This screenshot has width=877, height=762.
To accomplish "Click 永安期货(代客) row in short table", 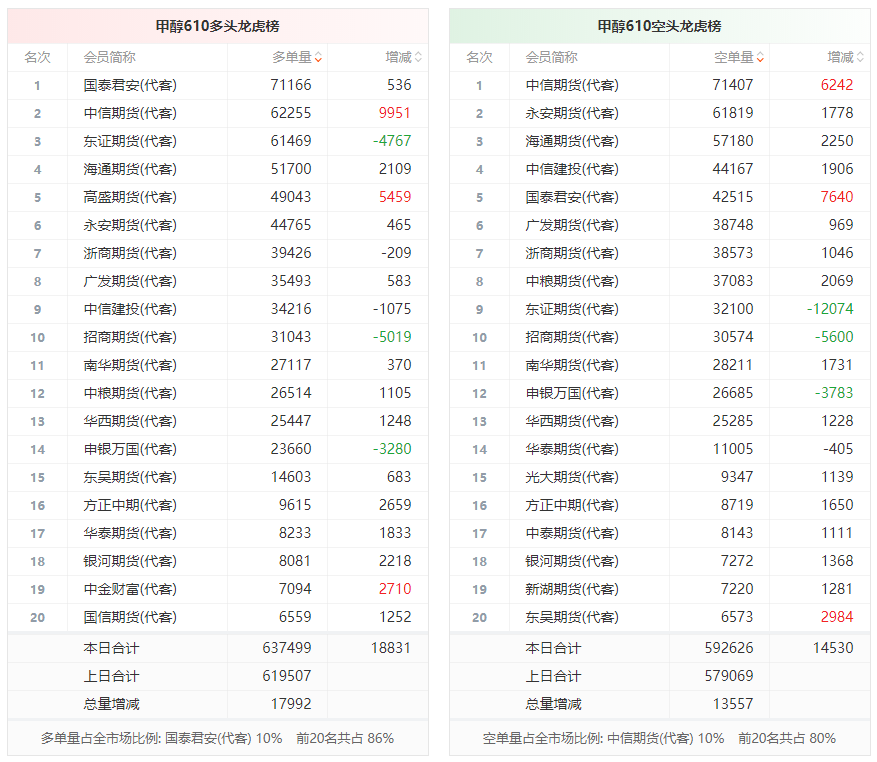I will (660, 113).
